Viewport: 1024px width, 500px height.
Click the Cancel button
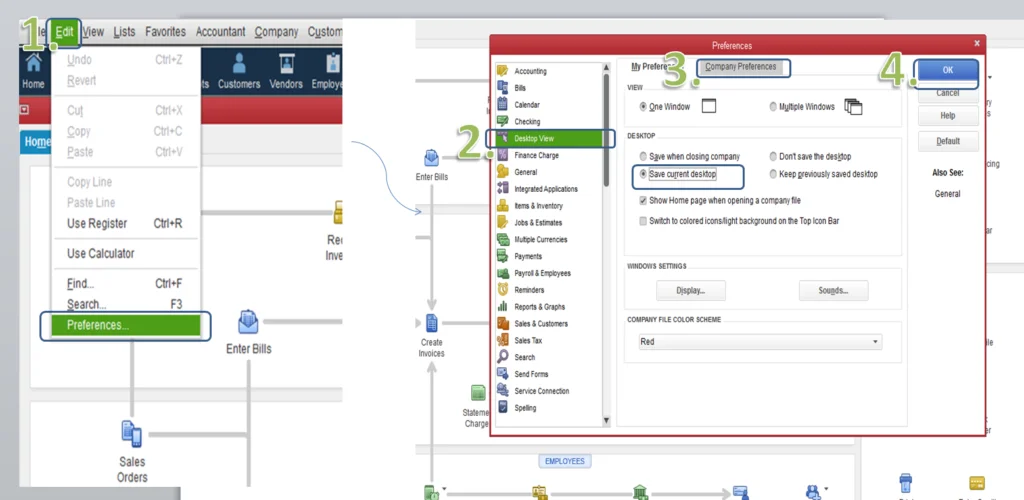(x=948, y=93)
